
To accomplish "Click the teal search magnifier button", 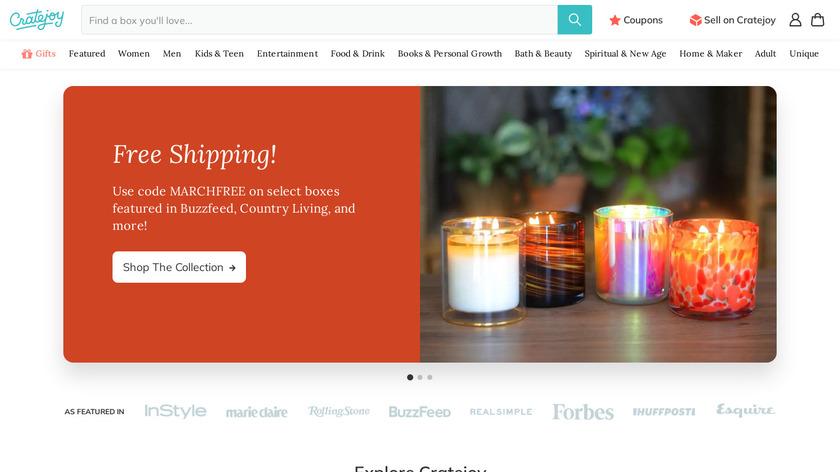I will [x=574, y=20].
